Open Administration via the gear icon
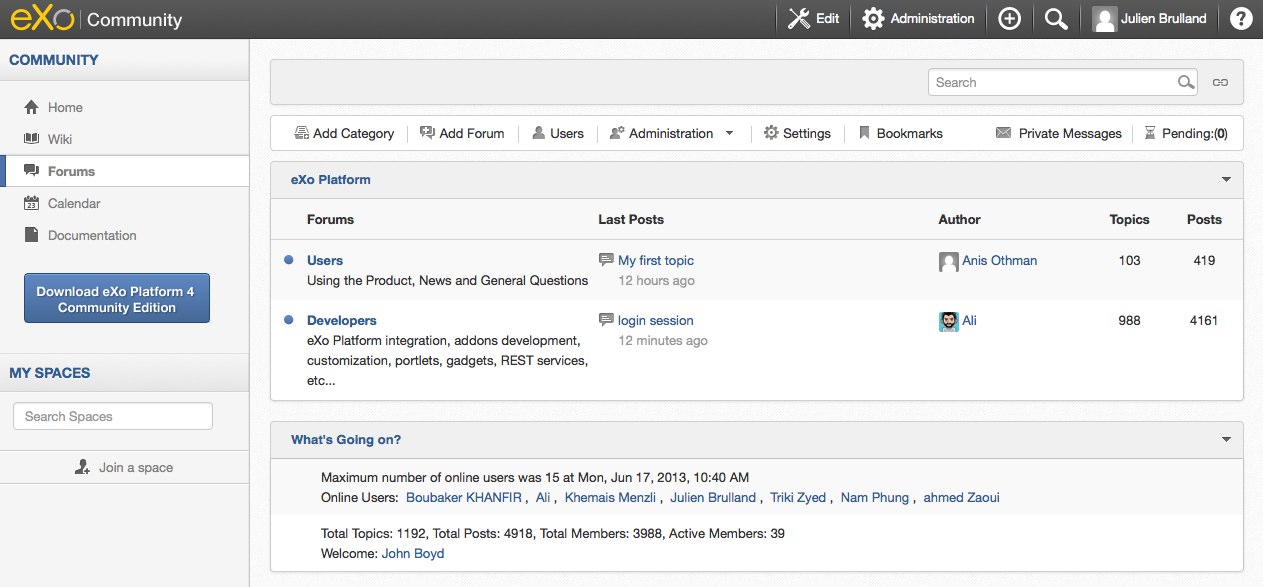 click(x=873, y=19)
